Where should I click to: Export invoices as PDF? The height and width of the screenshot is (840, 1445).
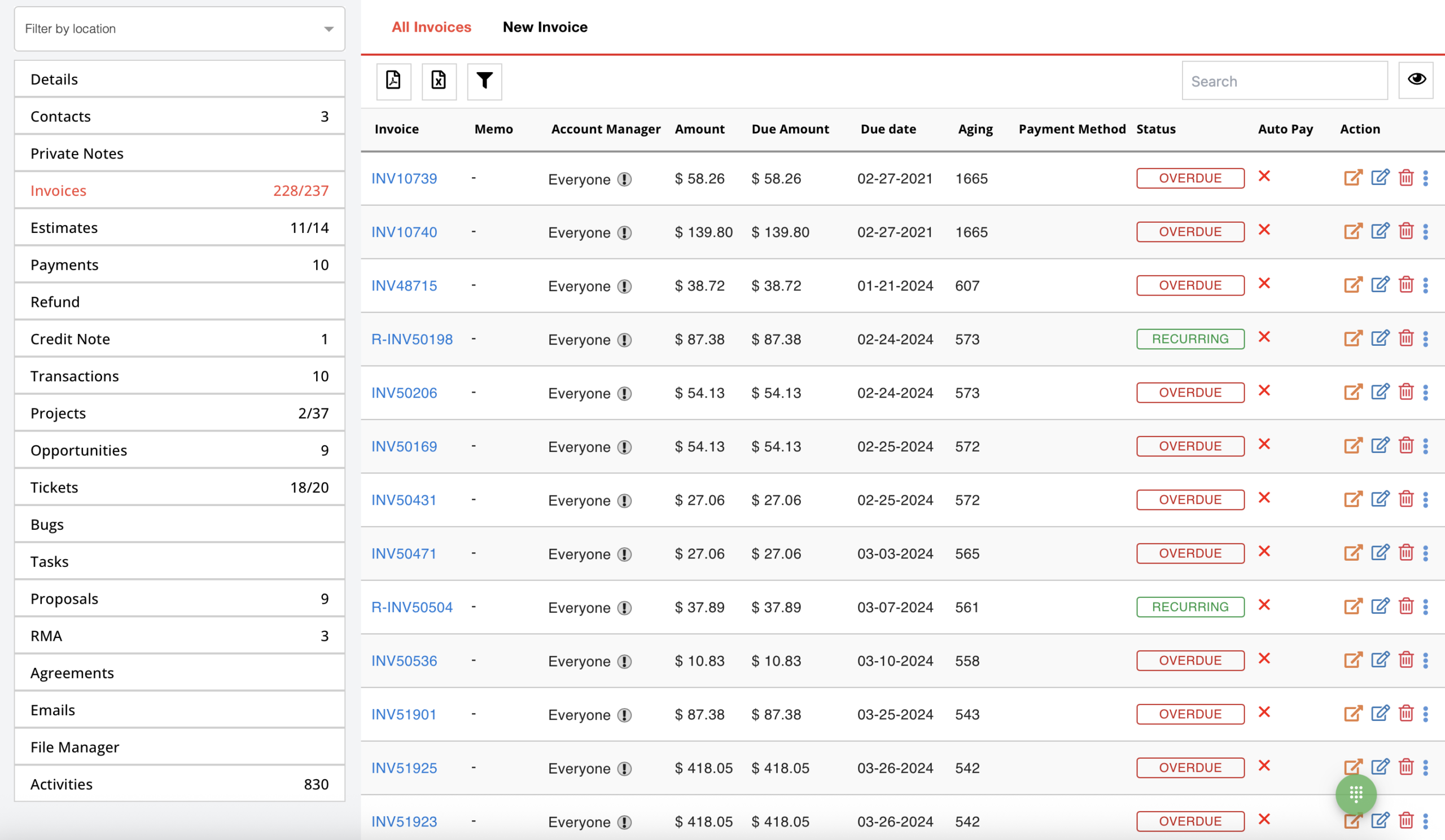tap(393, 81)
